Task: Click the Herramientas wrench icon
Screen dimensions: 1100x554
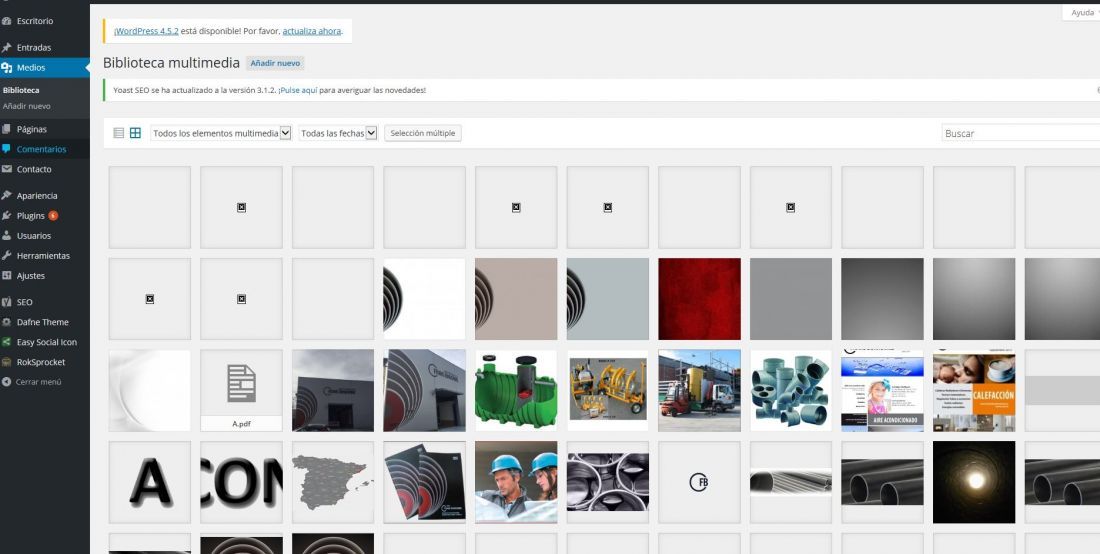Action: tap(7, 256)
